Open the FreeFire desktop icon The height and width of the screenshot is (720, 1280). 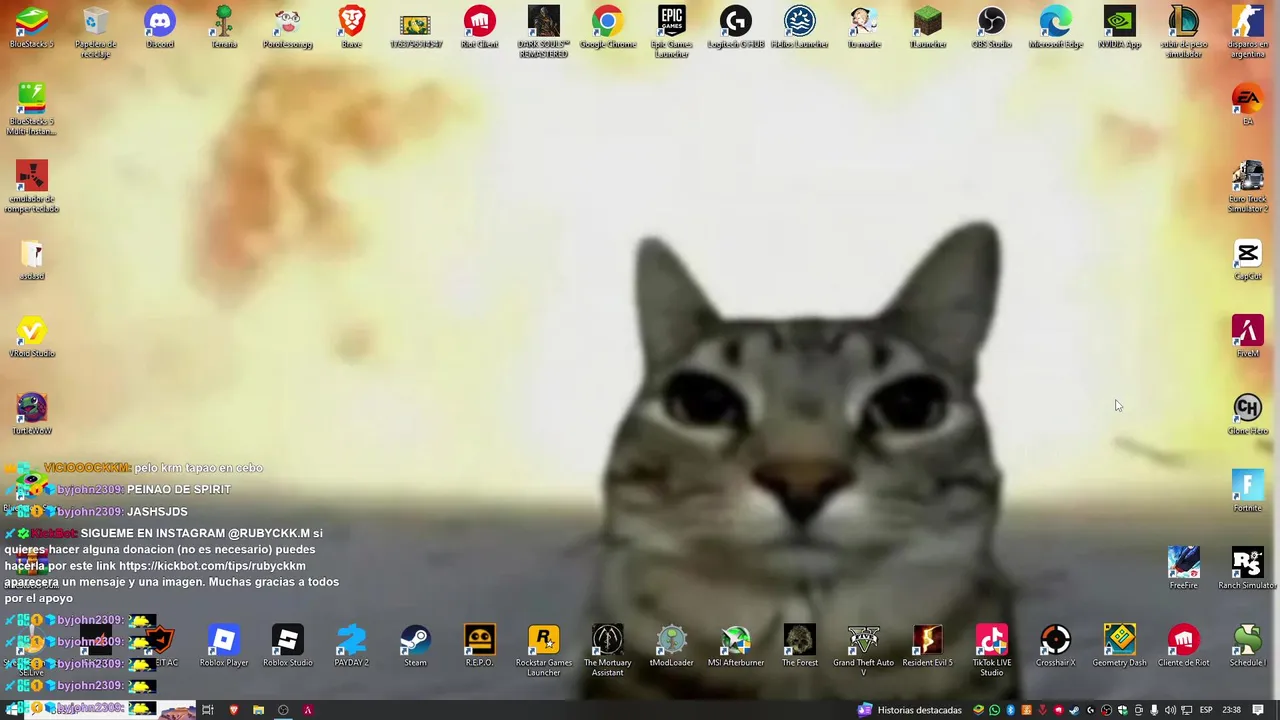[x=1184, y=568]
